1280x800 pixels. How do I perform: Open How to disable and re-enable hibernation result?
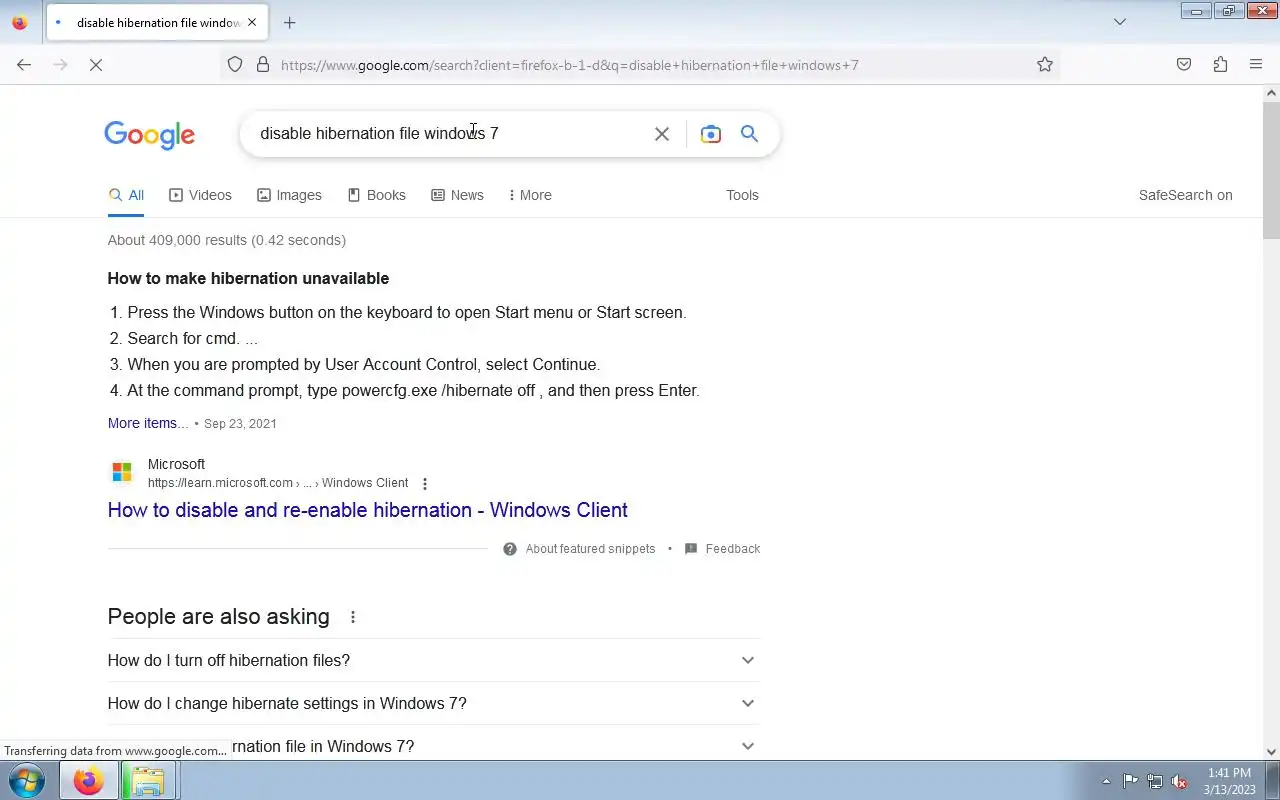368,510
